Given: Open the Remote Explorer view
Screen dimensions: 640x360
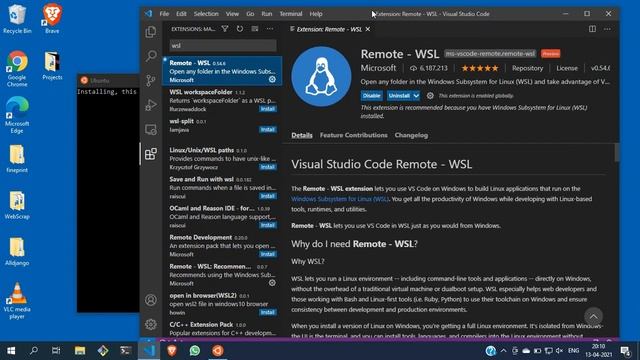Looking at the screenshot, I should pyautogui.click(x=151, y=129).
